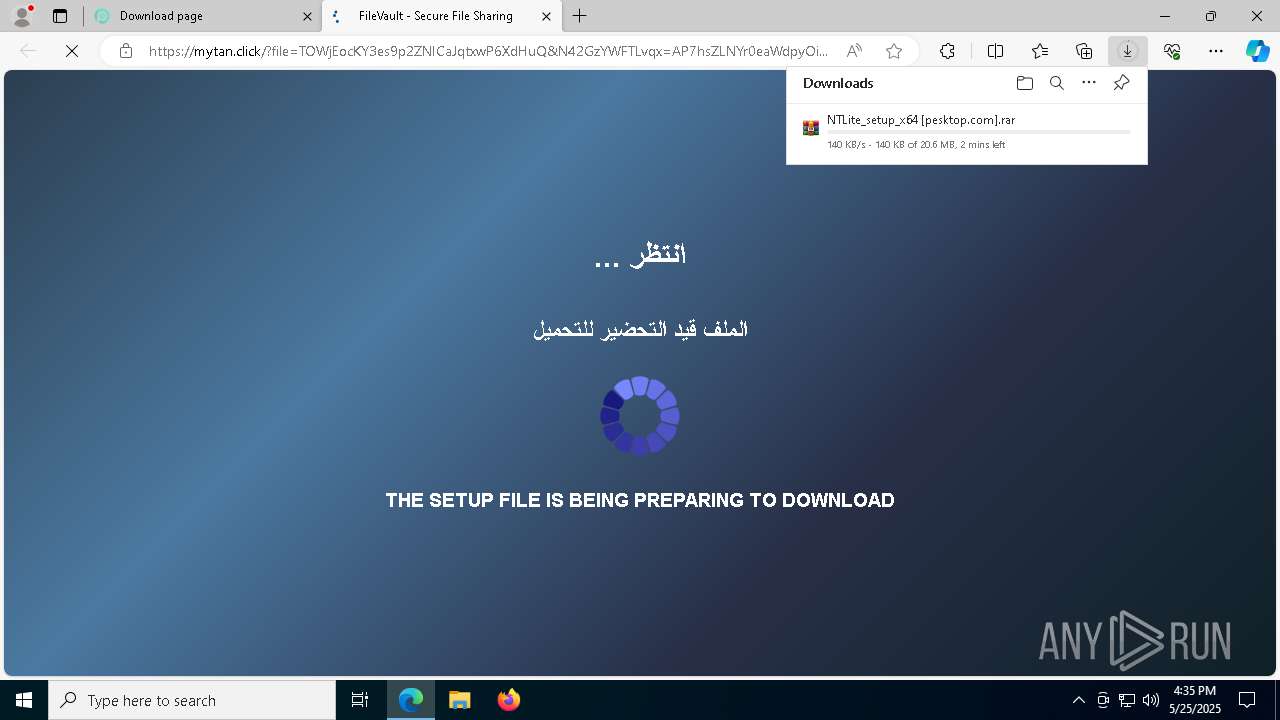This screenshot has height=720, width=1280.
Task: Click the mytan.click address bar URL
Action: click(x=488, y=51)
